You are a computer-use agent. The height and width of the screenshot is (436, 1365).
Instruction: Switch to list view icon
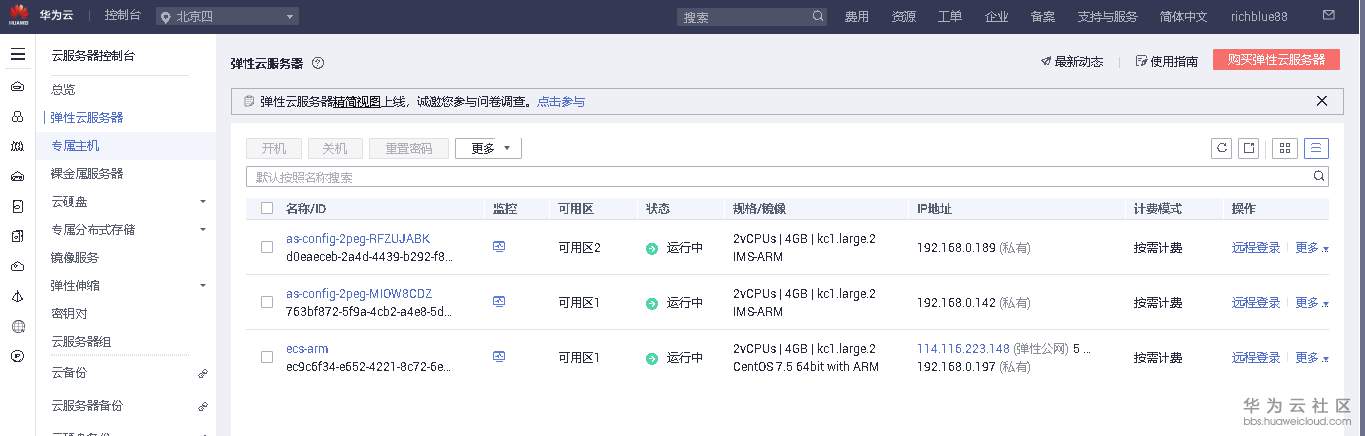(x=1316, y=148)
